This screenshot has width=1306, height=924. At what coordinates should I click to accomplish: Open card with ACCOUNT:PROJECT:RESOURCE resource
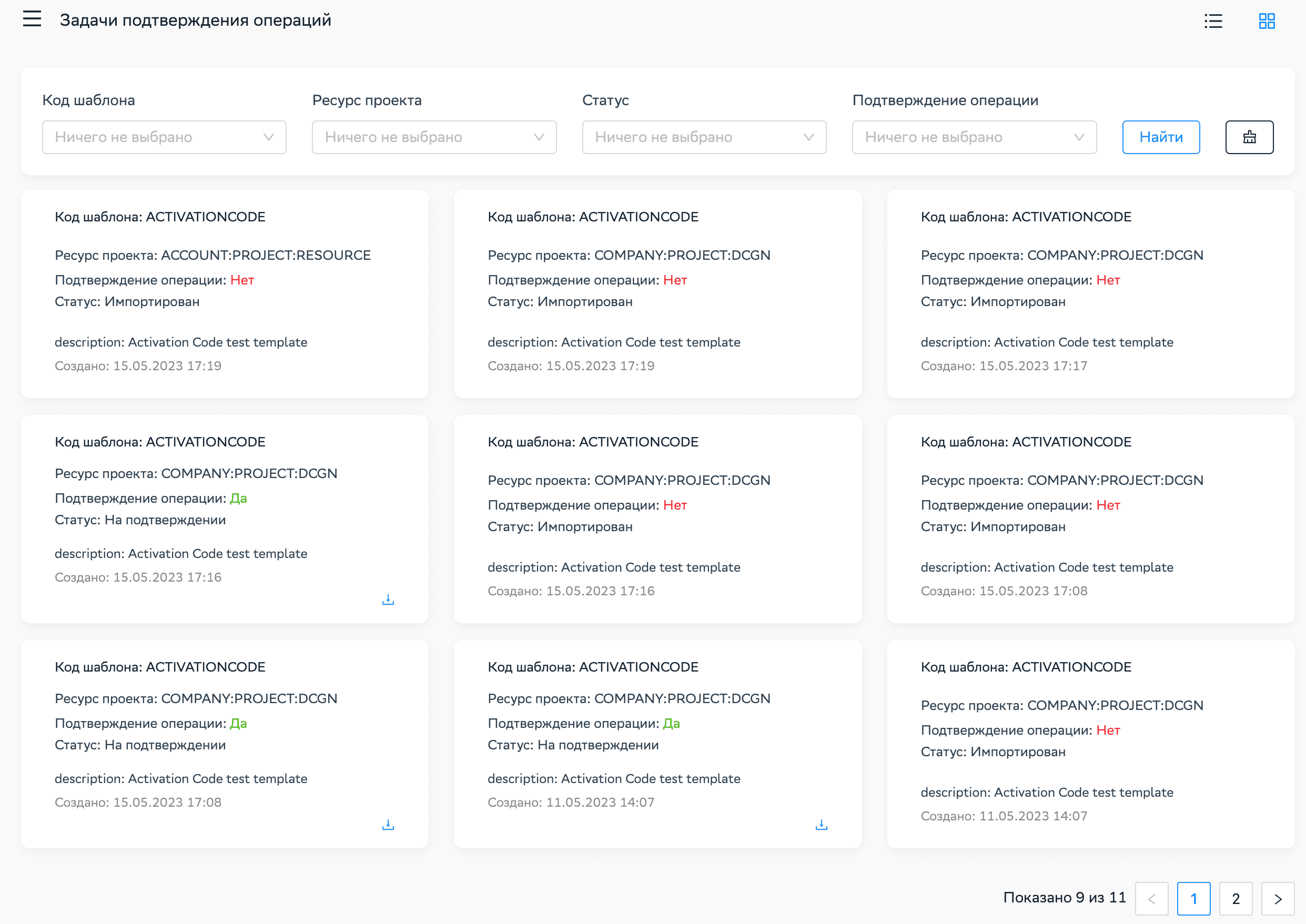(x=224, y=293)
